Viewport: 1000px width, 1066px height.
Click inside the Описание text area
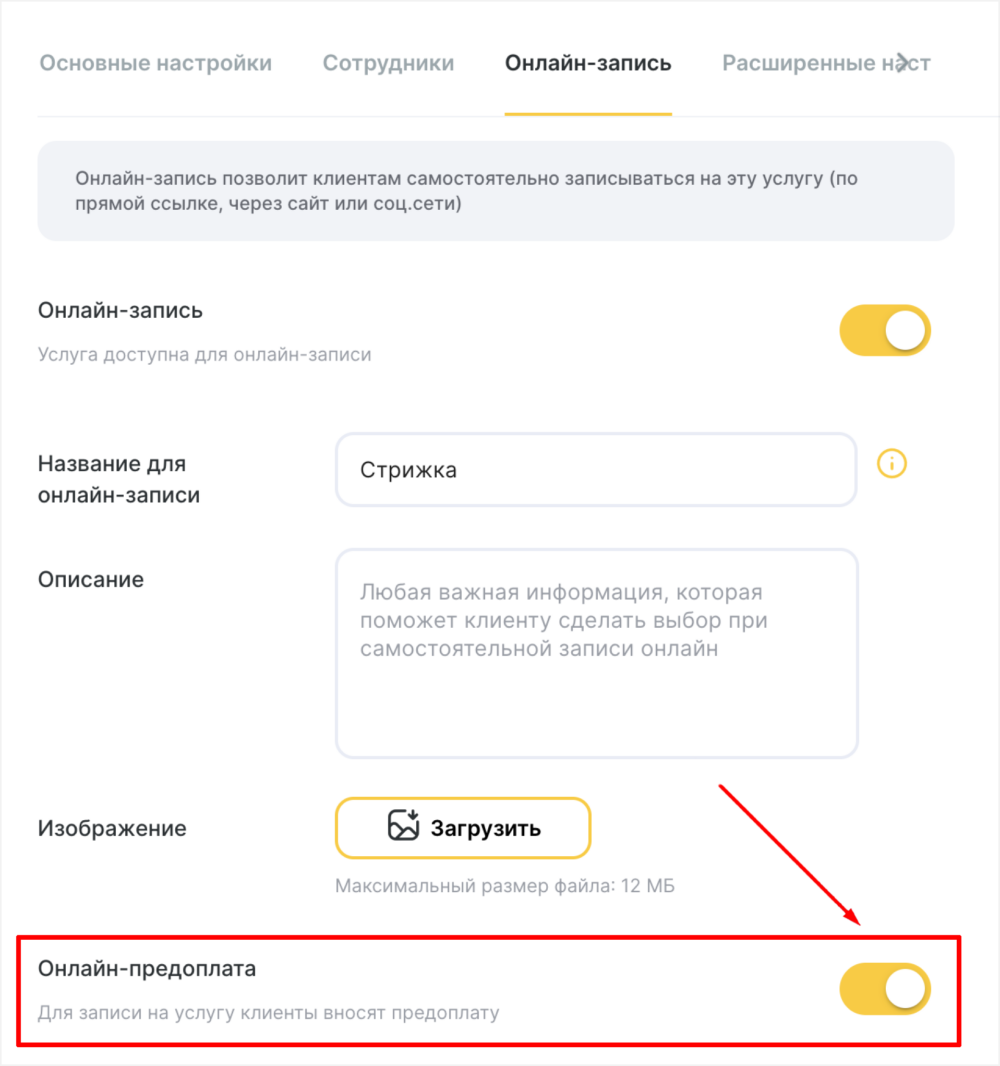click(597, 653)
